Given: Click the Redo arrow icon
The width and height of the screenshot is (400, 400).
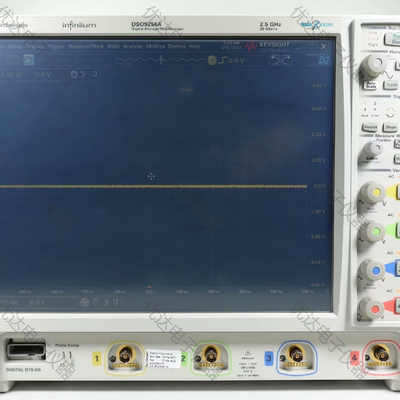Looking at the screenshot, I should tap(286, 60).
